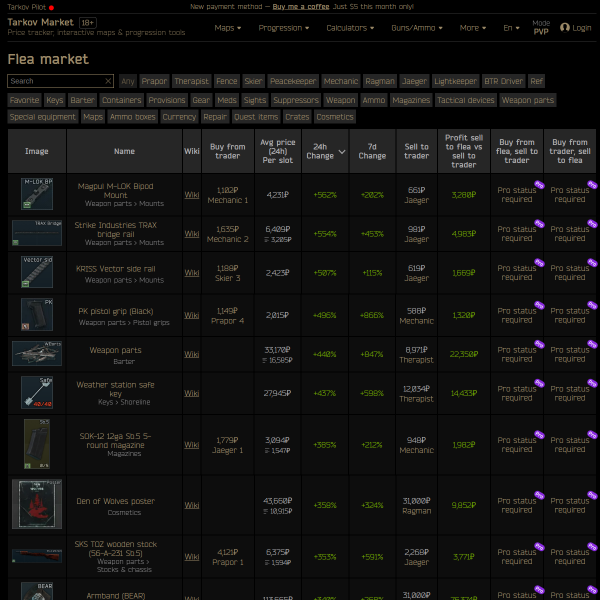
Task: Sort by 24h Change arrow
Action: pyautogui.click(x=342, y=152)
